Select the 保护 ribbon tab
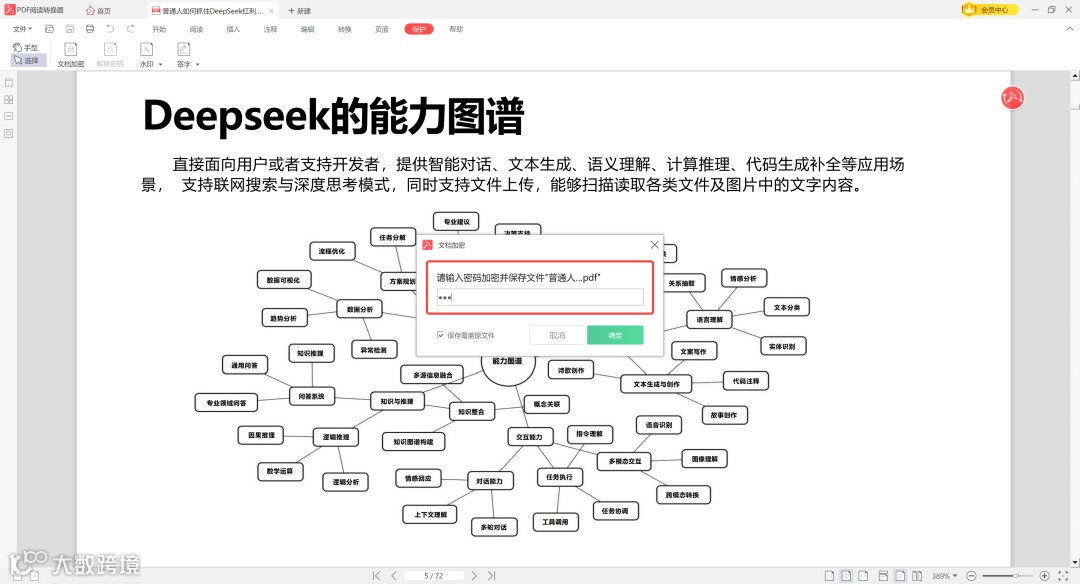Image resolution: width=1080 pixels, height=584 pixels. [419, 29]
